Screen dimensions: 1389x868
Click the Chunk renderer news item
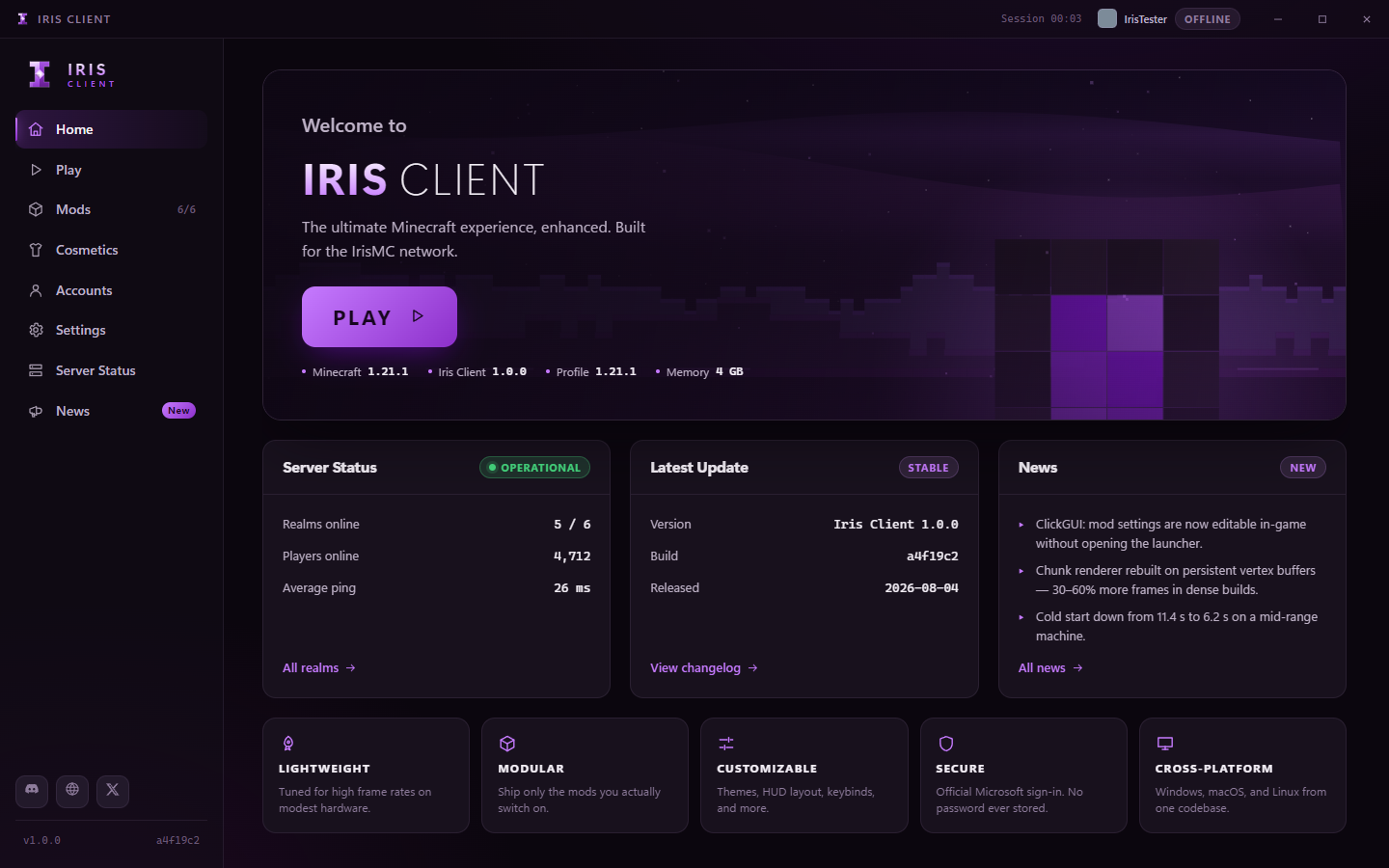1172,580
